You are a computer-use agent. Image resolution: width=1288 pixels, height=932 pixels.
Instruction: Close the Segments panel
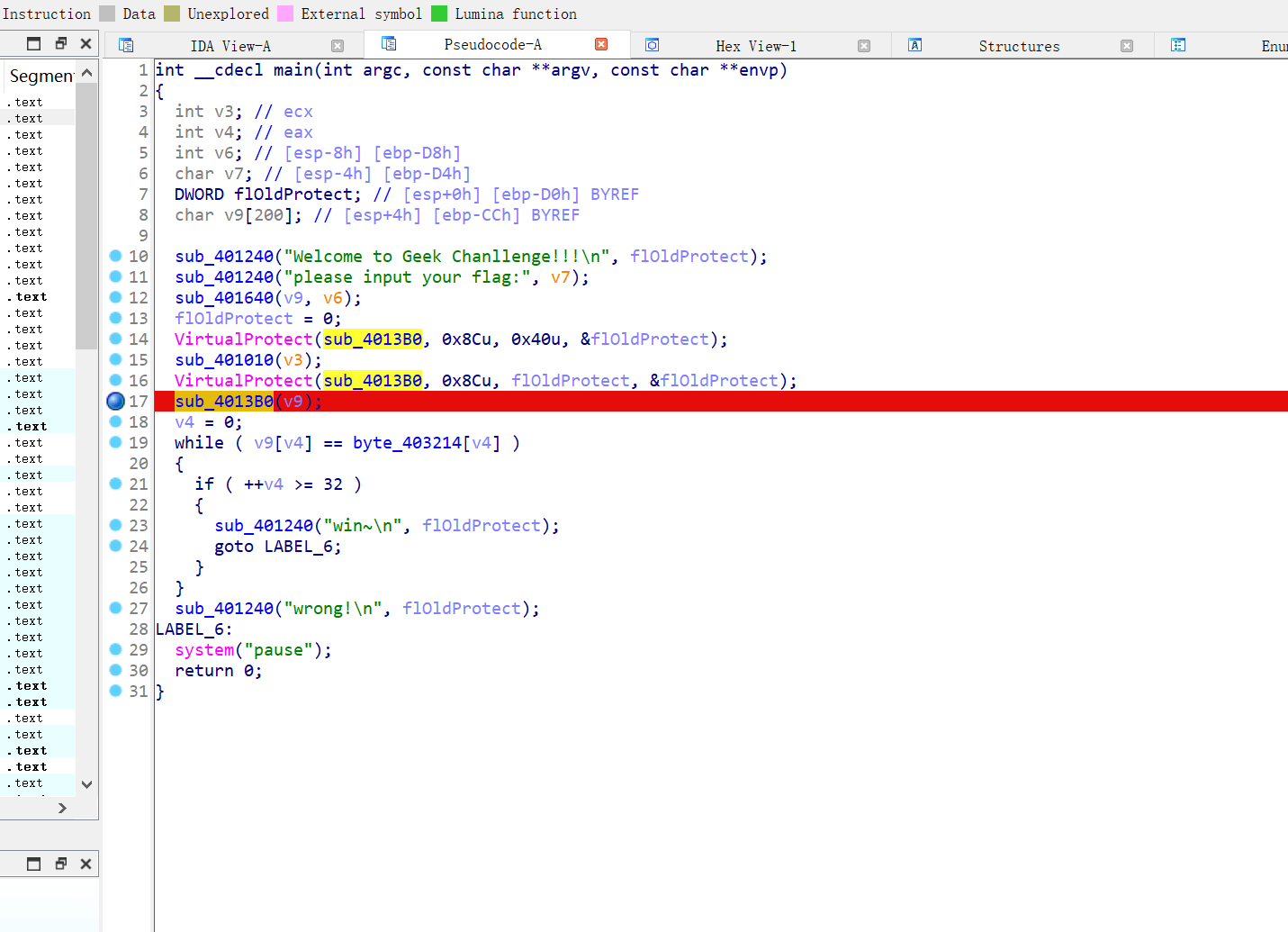pyautogui.click(x=86, y=43)
